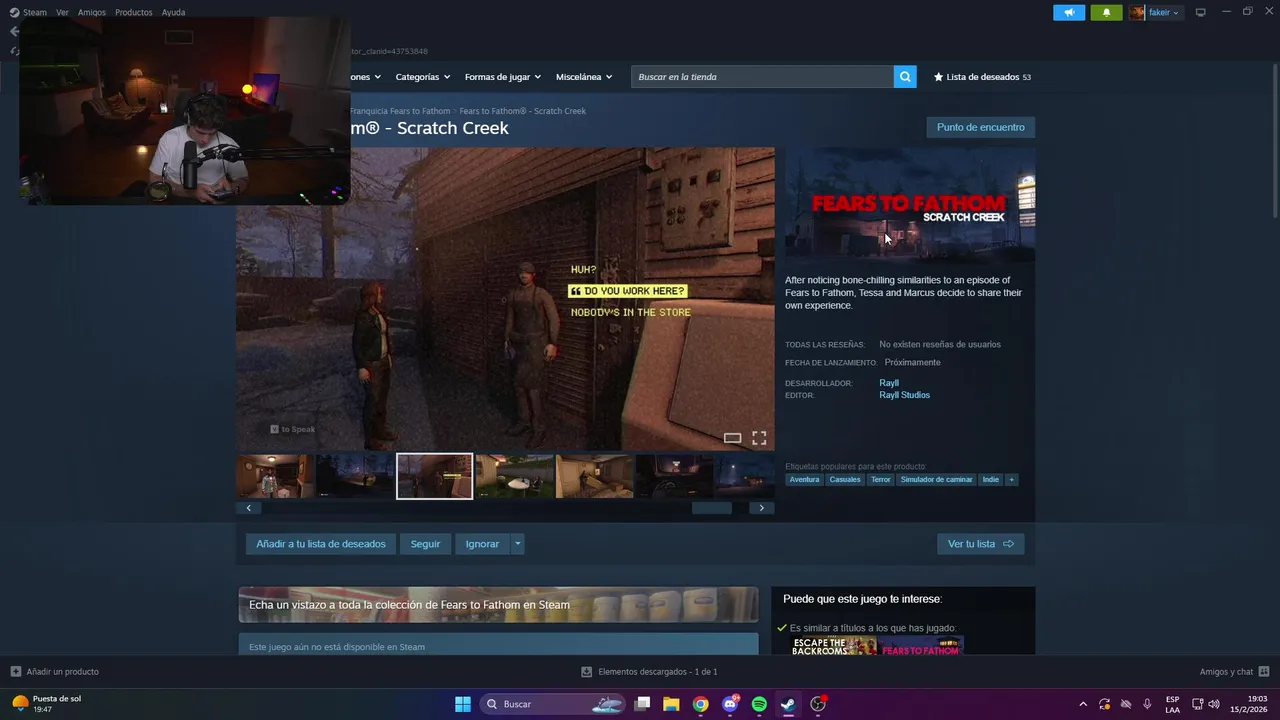Select the Casuales tag
The height and width of the screenshot is (720, 1280).
pos(845,480)
